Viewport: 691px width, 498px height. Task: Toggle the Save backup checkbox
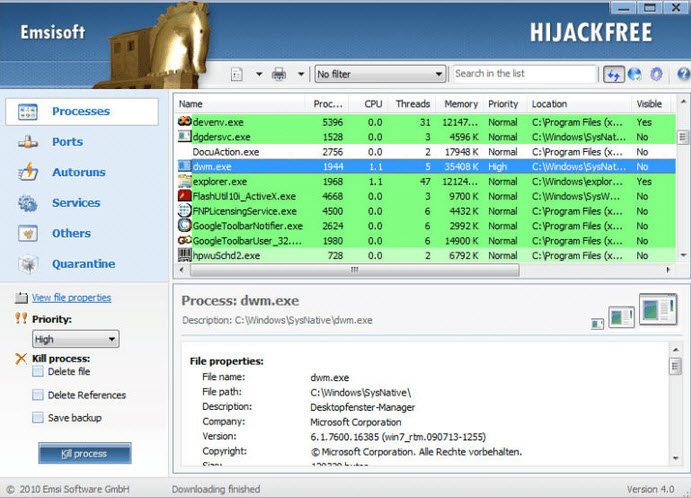pyautogui.click(x=38, y=418)
